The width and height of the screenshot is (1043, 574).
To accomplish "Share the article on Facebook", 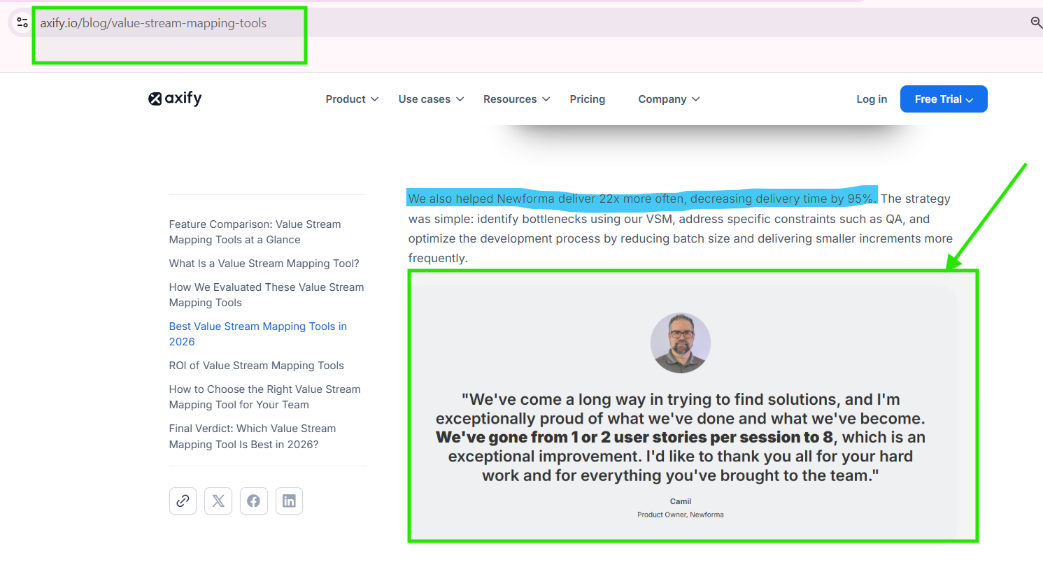I will (253, 501).
